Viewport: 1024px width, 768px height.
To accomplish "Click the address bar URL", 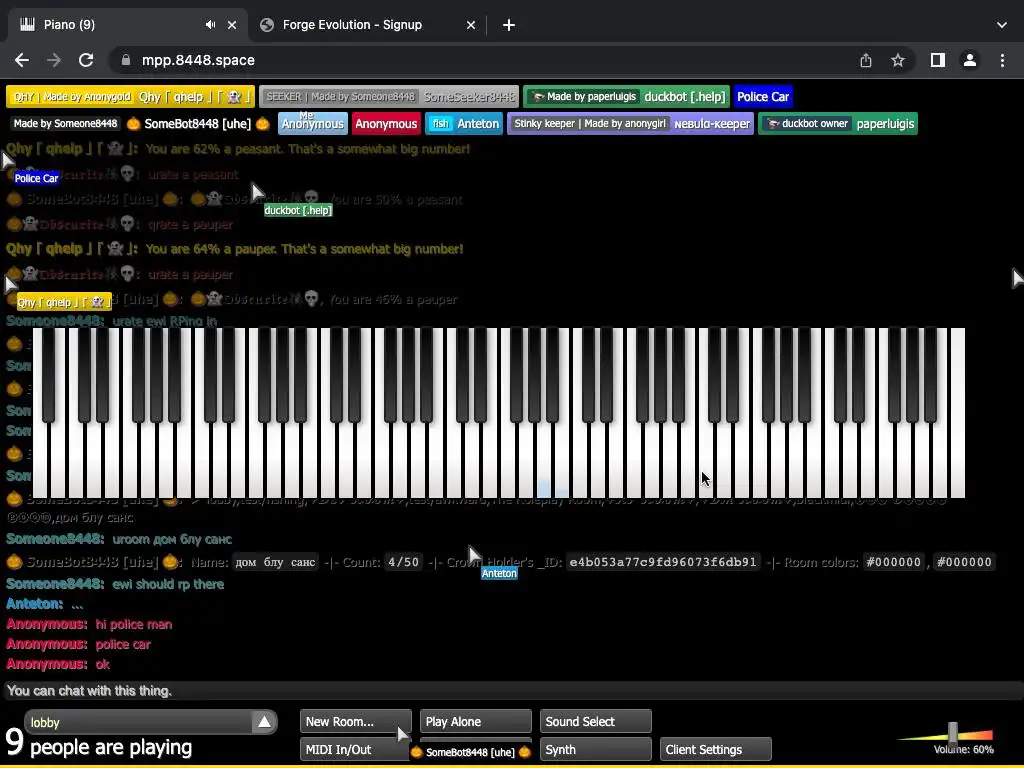I will coord(199,60).
